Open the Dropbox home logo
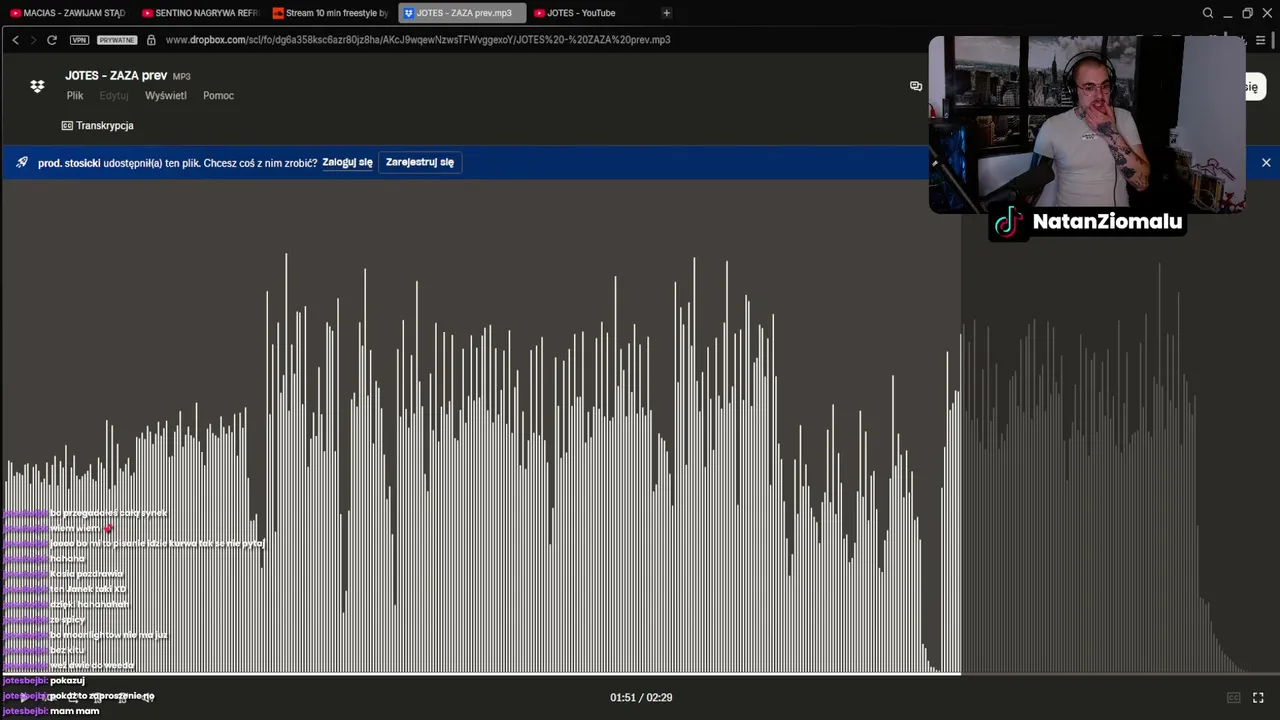Image resolution: width=1280 pixels, height=720 pixels. pyautogui.click(x=37, y=86)
